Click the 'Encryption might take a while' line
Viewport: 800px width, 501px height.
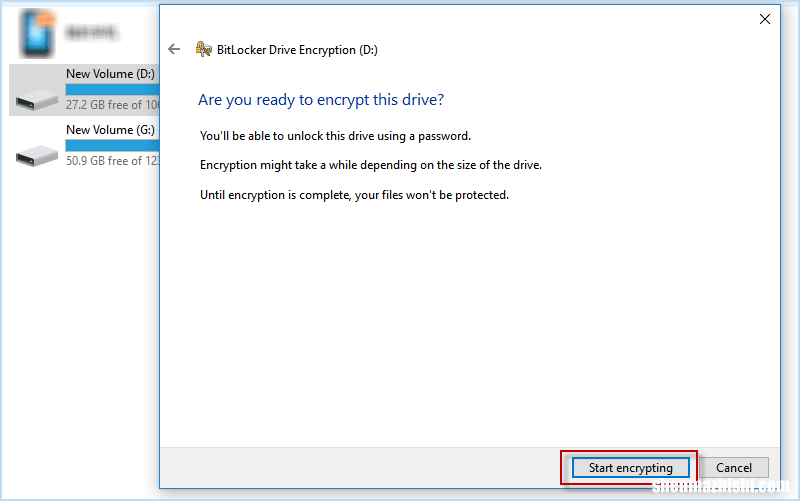(371, 165)
